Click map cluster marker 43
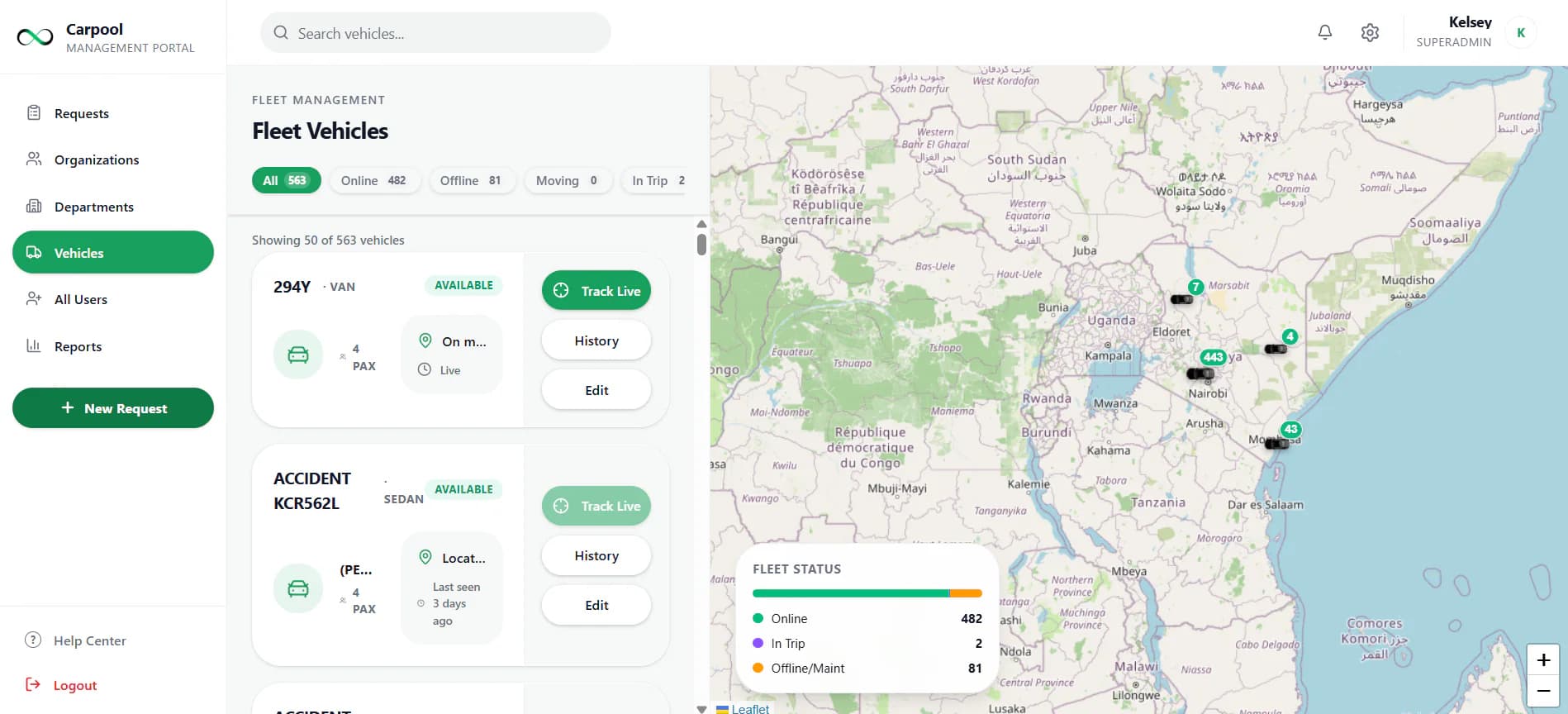This screenshot has width=1568, height=714. tap(1290, 429)
